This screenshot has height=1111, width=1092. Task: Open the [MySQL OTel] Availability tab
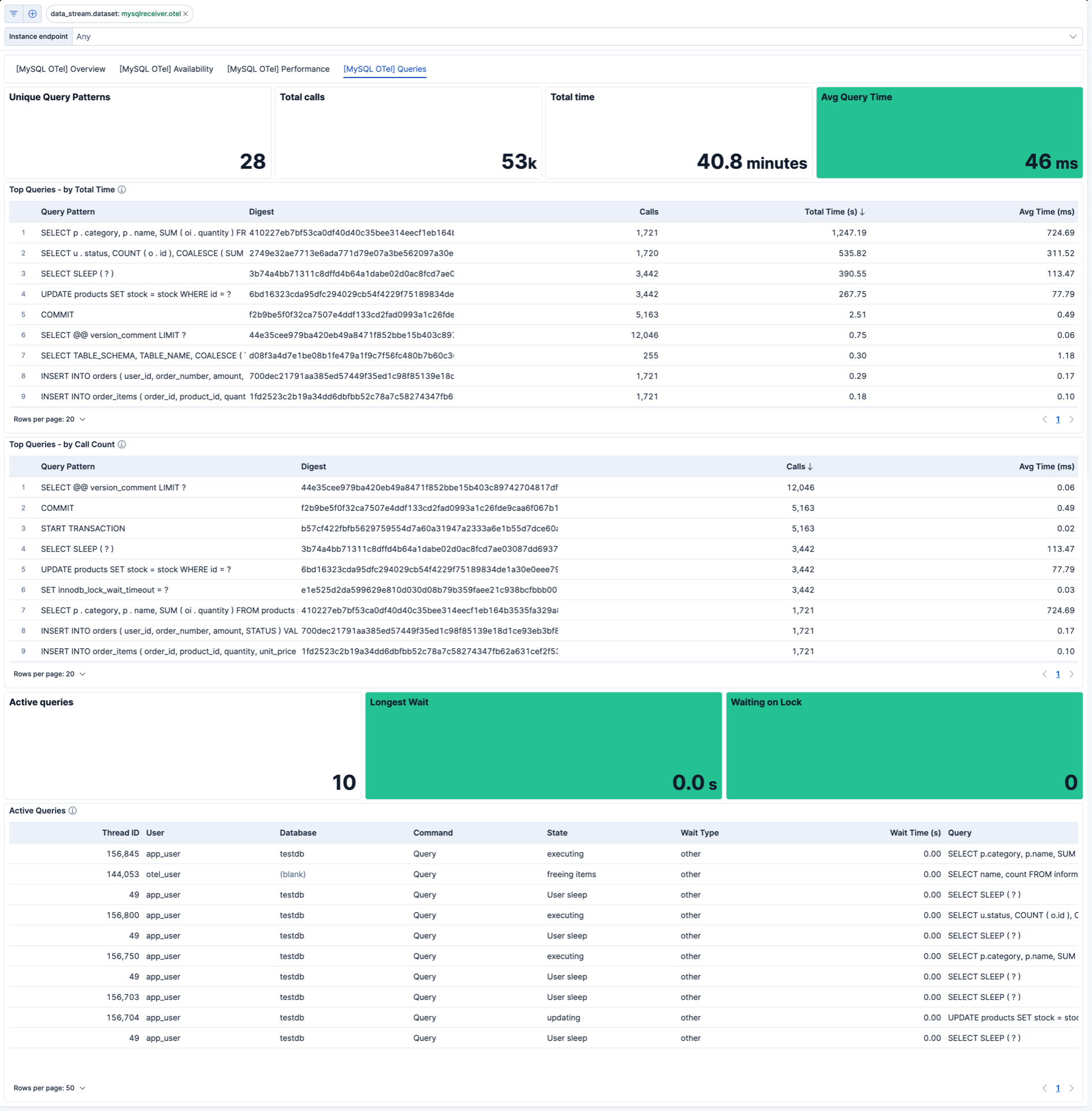(166, 69)
